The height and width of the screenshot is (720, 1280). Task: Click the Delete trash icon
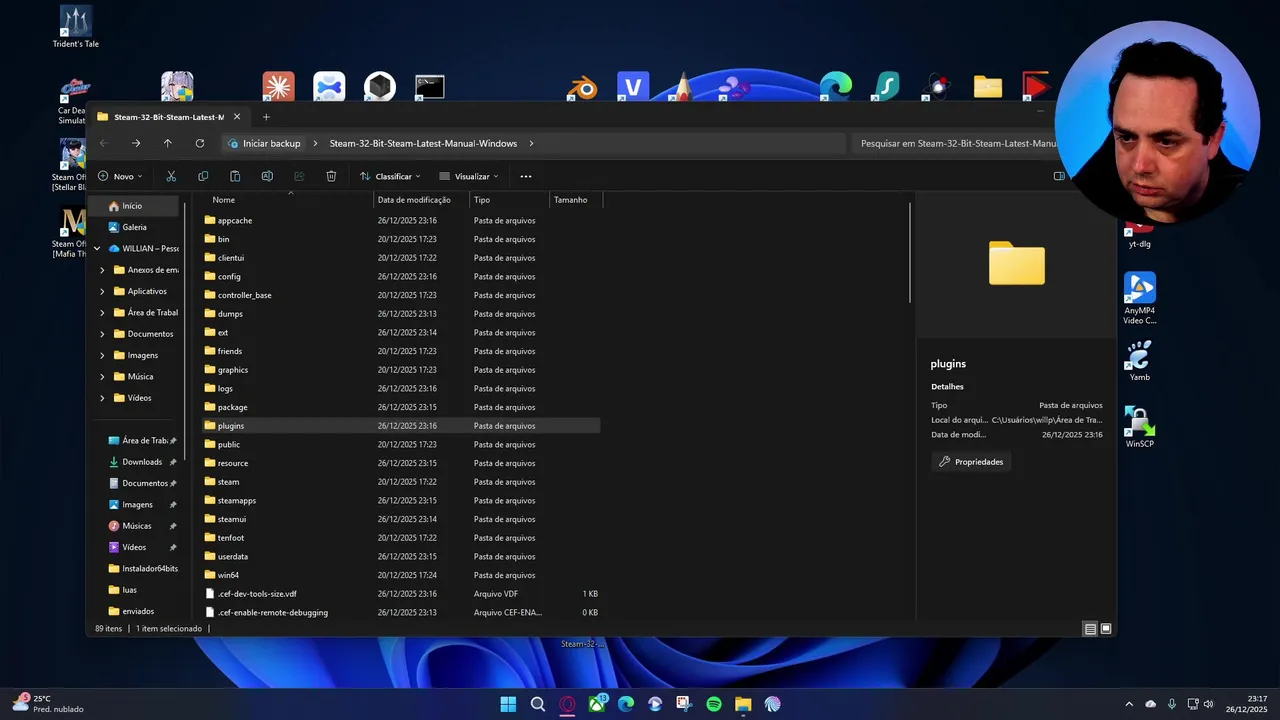(331, 176)
